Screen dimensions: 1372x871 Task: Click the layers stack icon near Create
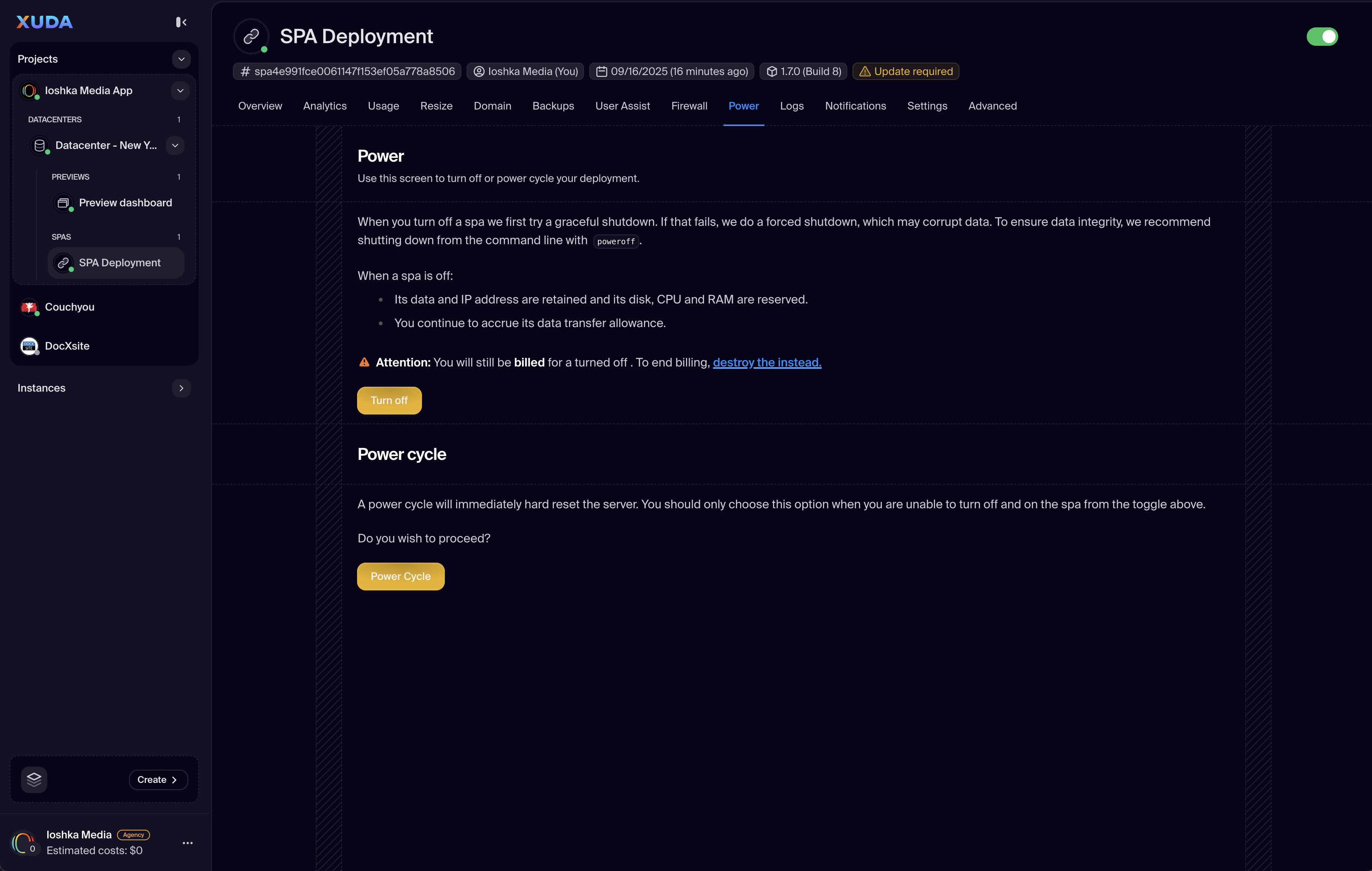34,779
